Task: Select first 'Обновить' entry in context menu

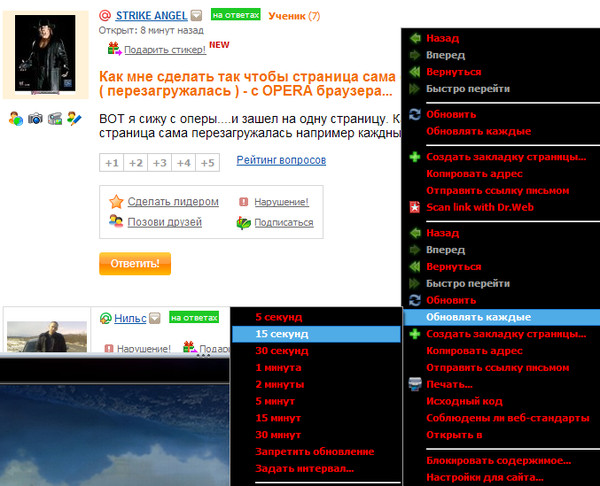Action: (451, 114)
